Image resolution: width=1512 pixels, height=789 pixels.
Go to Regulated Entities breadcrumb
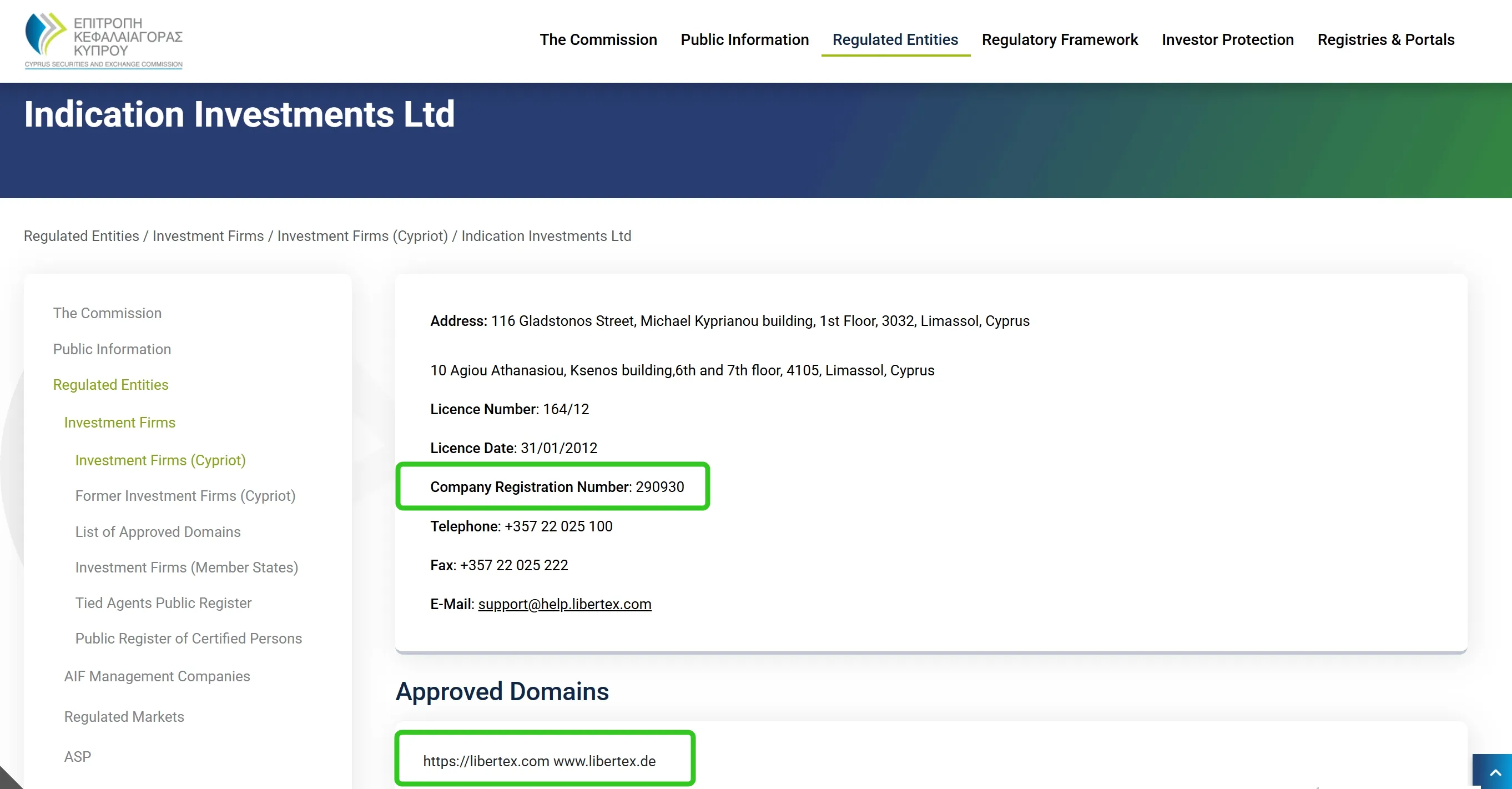tap(81, 236)
